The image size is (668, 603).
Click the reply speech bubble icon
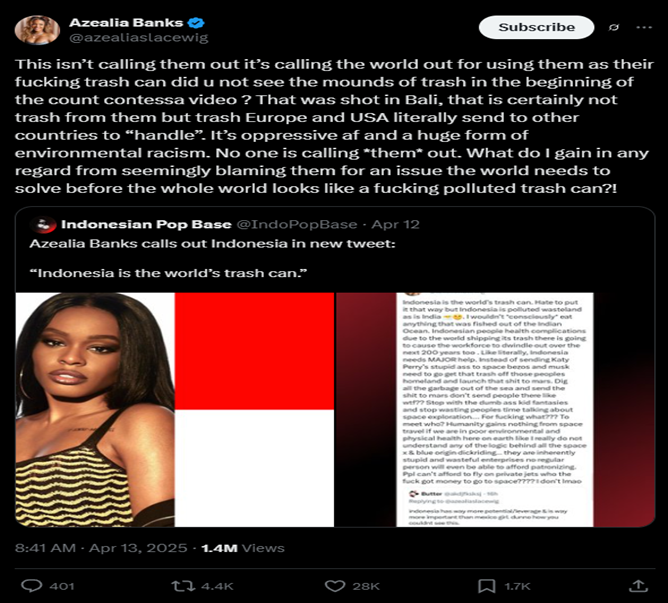coord(32,586)
